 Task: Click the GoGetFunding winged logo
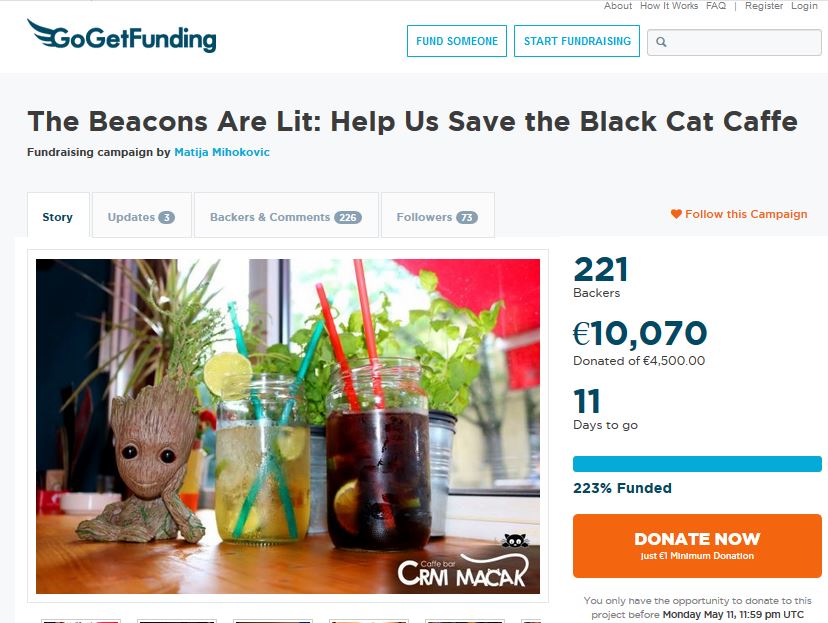click(x=122, y=36)
